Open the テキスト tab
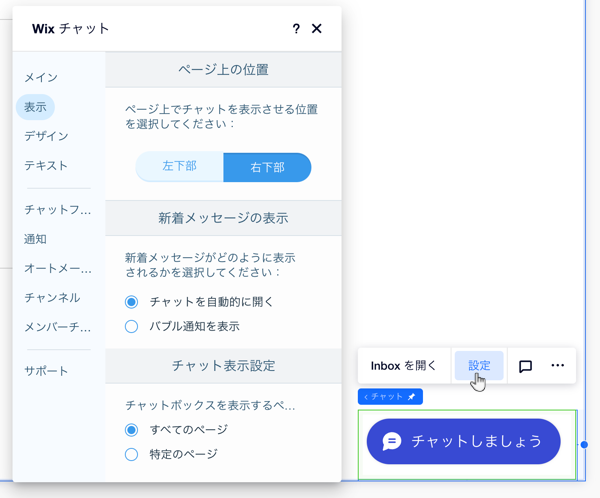Viewport: 600px width, 498px height. pos(46,165)
